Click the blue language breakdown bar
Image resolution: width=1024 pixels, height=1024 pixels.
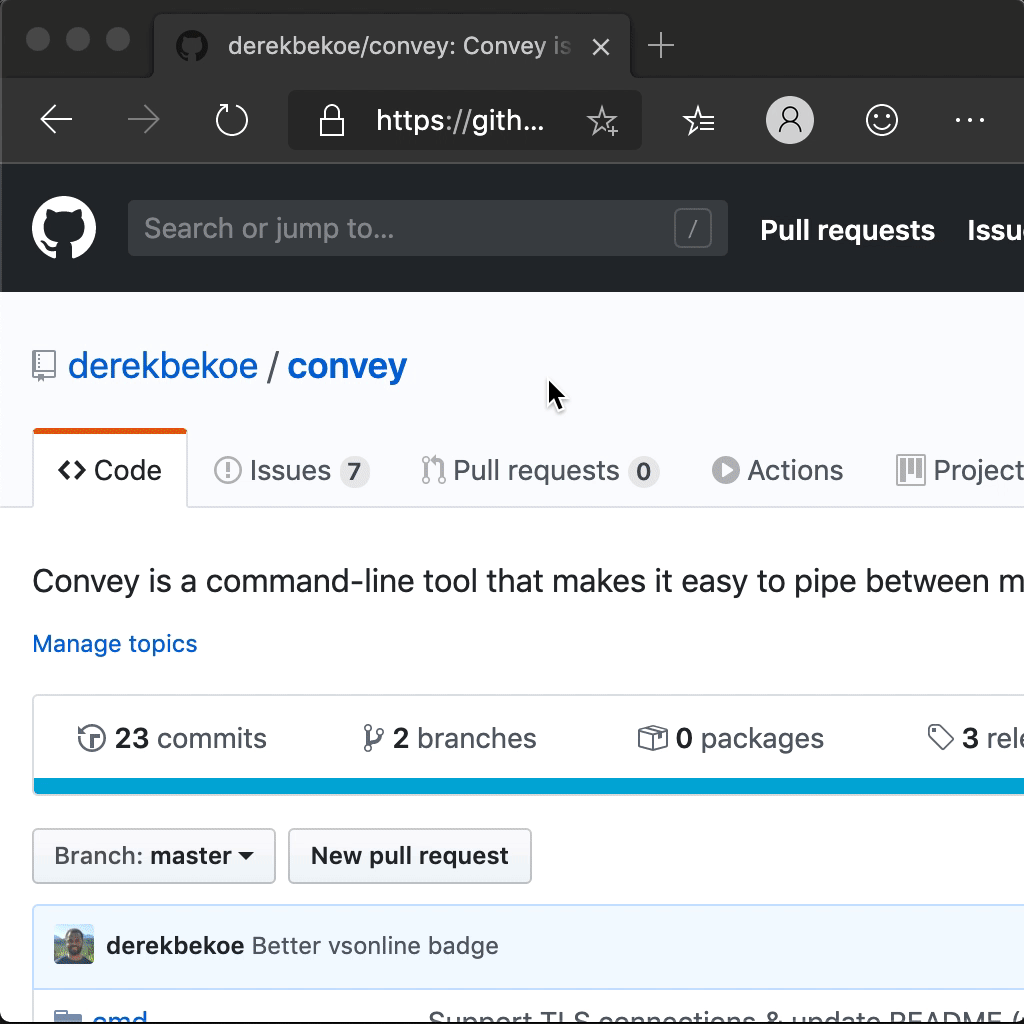(528, 786)
